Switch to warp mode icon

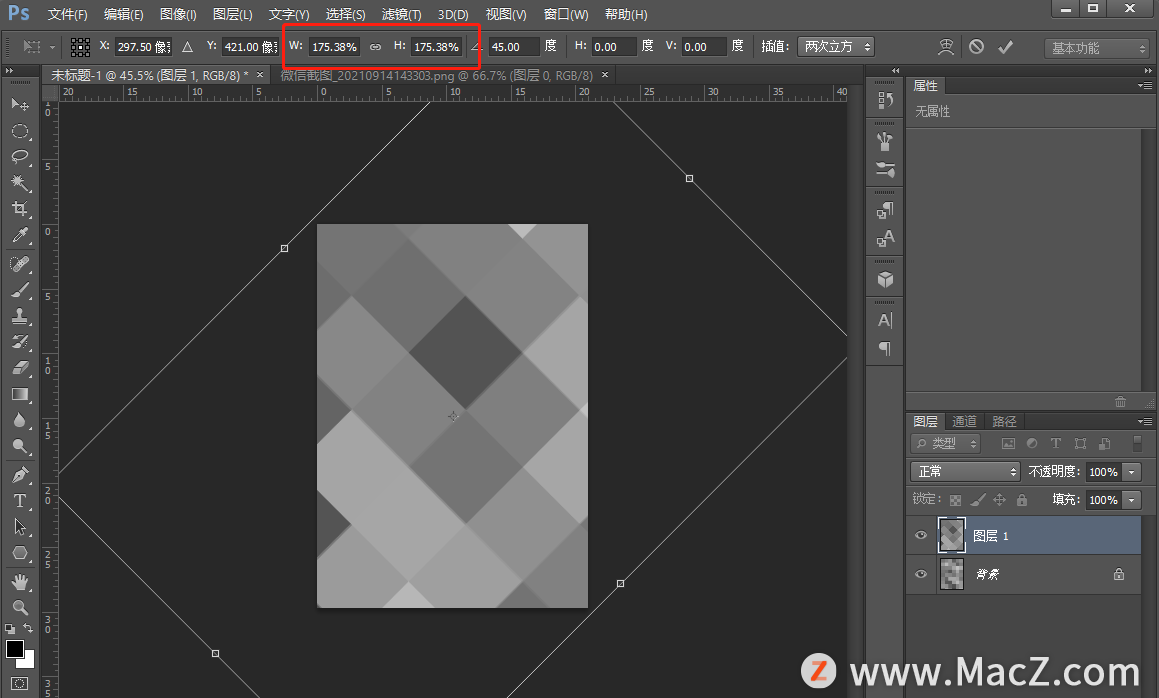pos(946,47)
